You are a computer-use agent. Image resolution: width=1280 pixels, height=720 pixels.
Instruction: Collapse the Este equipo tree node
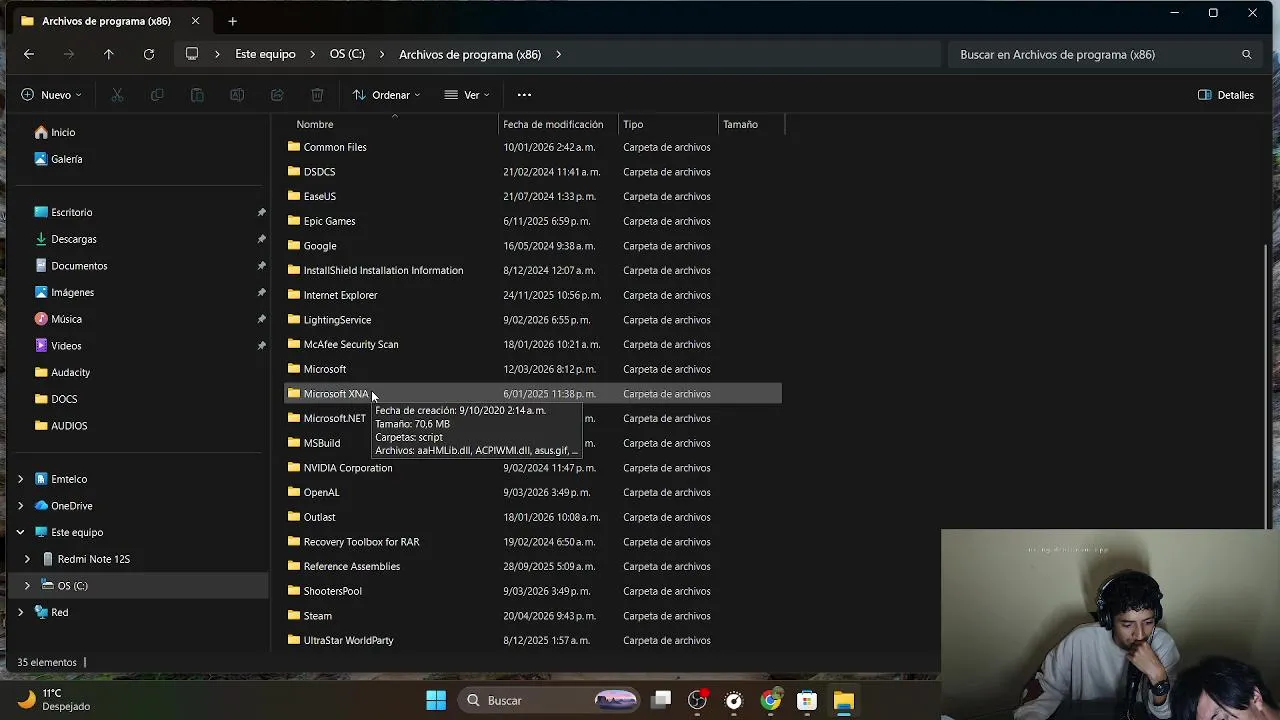[20, 532]
